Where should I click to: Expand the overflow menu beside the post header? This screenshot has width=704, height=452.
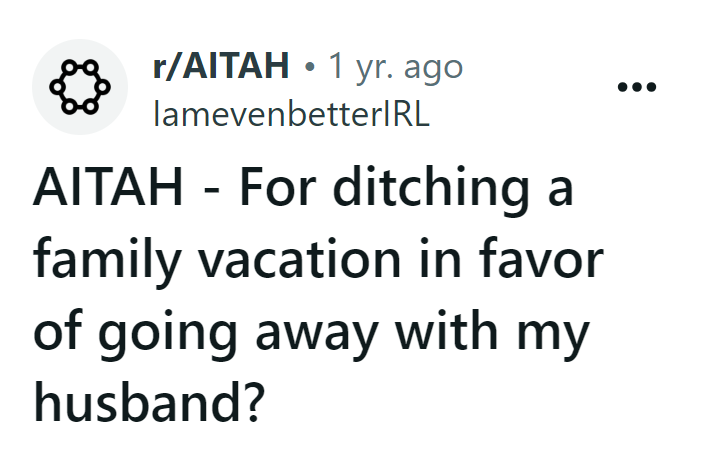point(636,87)
